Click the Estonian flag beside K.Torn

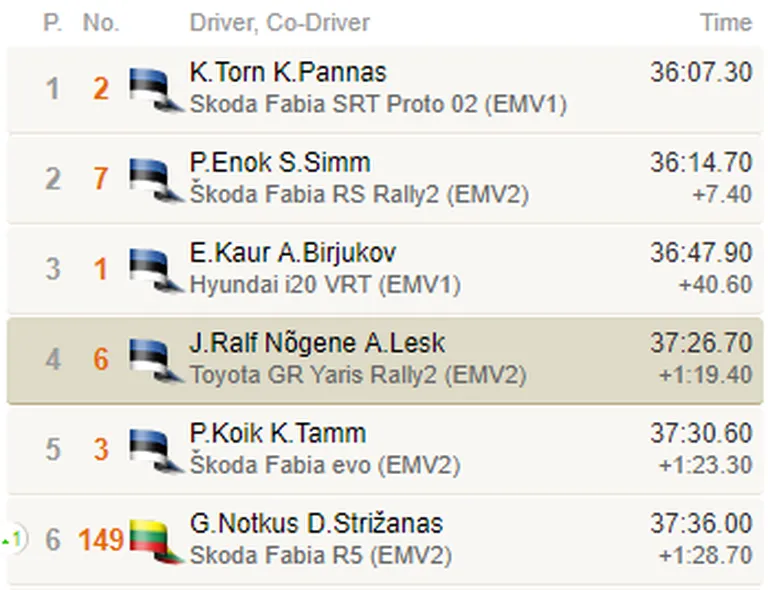click(157, 91)
